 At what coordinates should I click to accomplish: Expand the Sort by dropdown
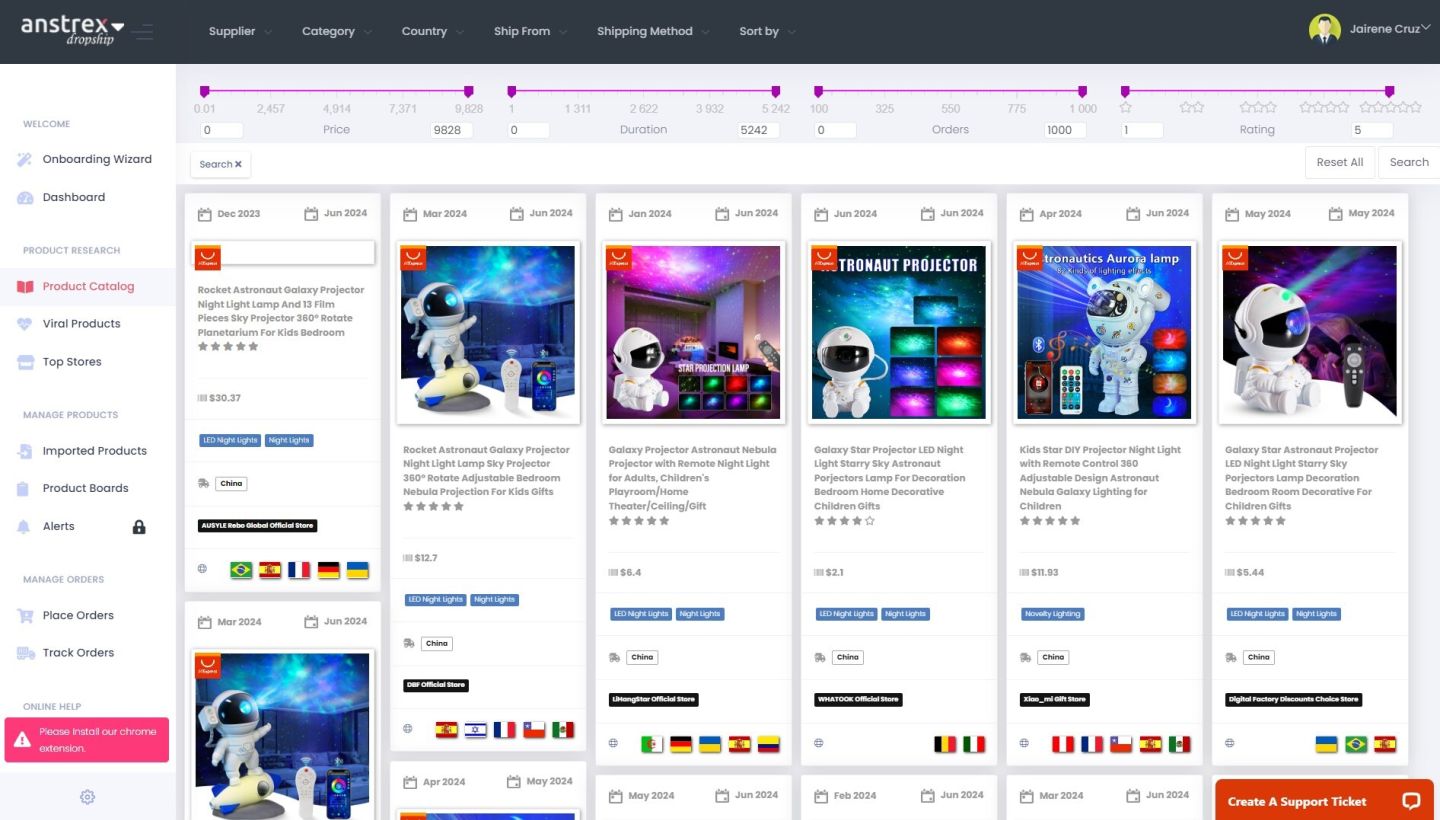(x=767, y=32)
